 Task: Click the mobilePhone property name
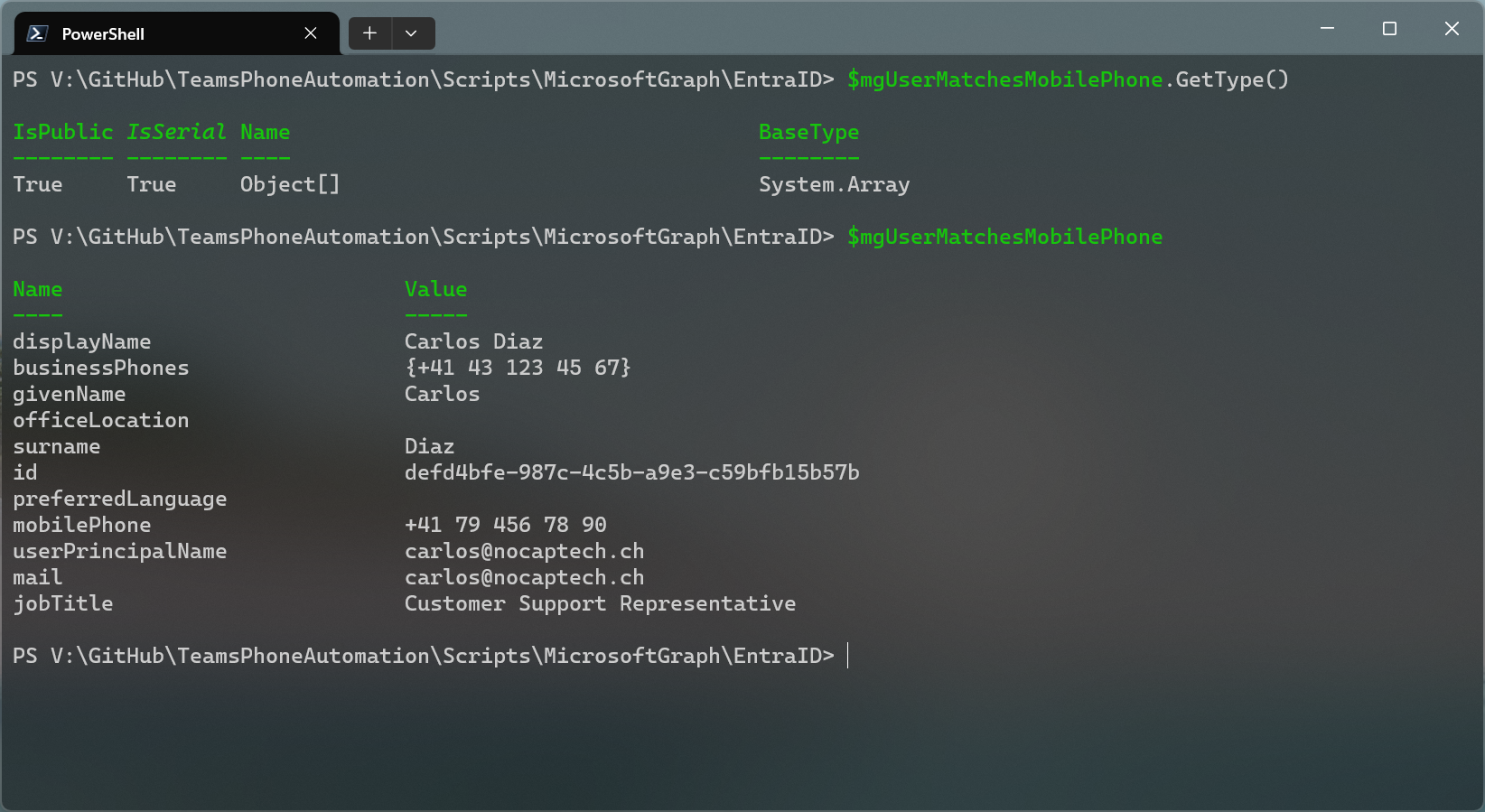point(82,525)
